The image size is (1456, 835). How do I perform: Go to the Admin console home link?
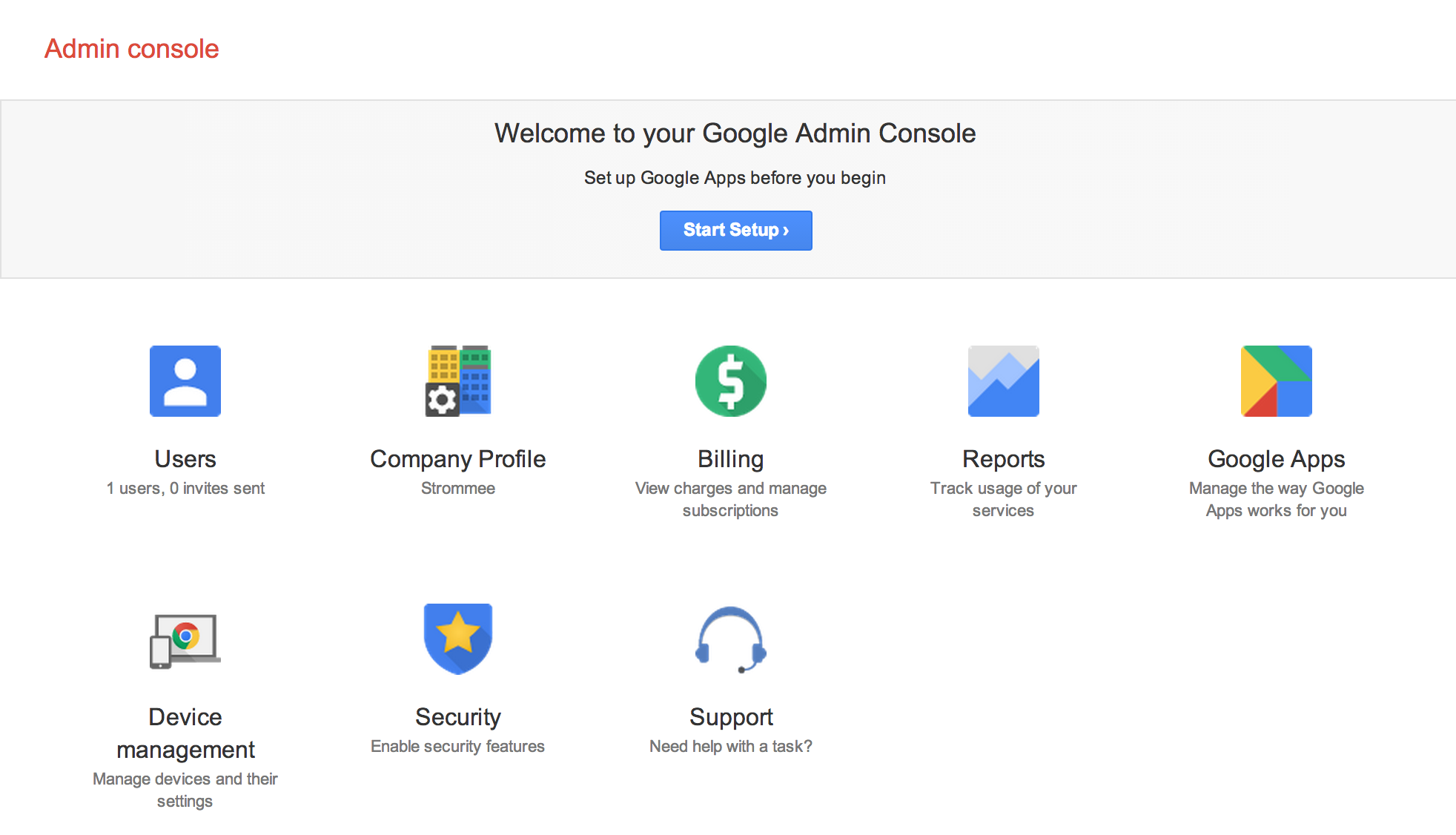(132, 49)
